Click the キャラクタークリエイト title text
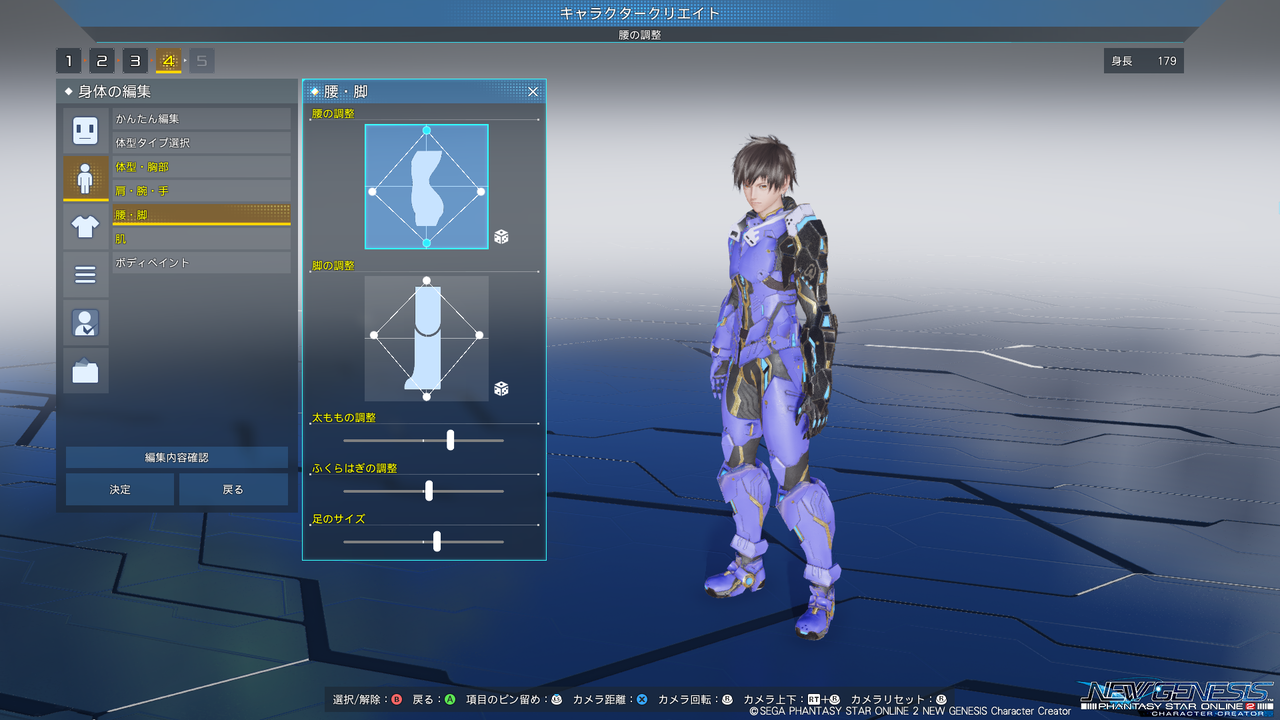 [640, 13]
